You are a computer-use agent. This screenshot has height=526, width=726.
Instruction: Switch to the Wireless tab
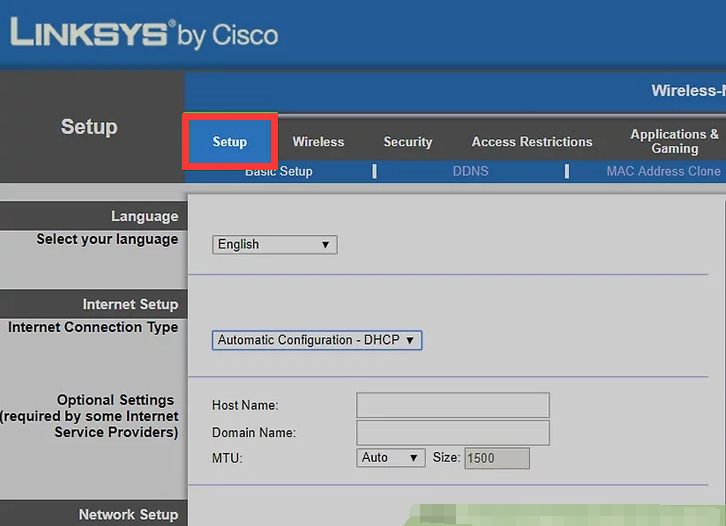click(318, 142)
